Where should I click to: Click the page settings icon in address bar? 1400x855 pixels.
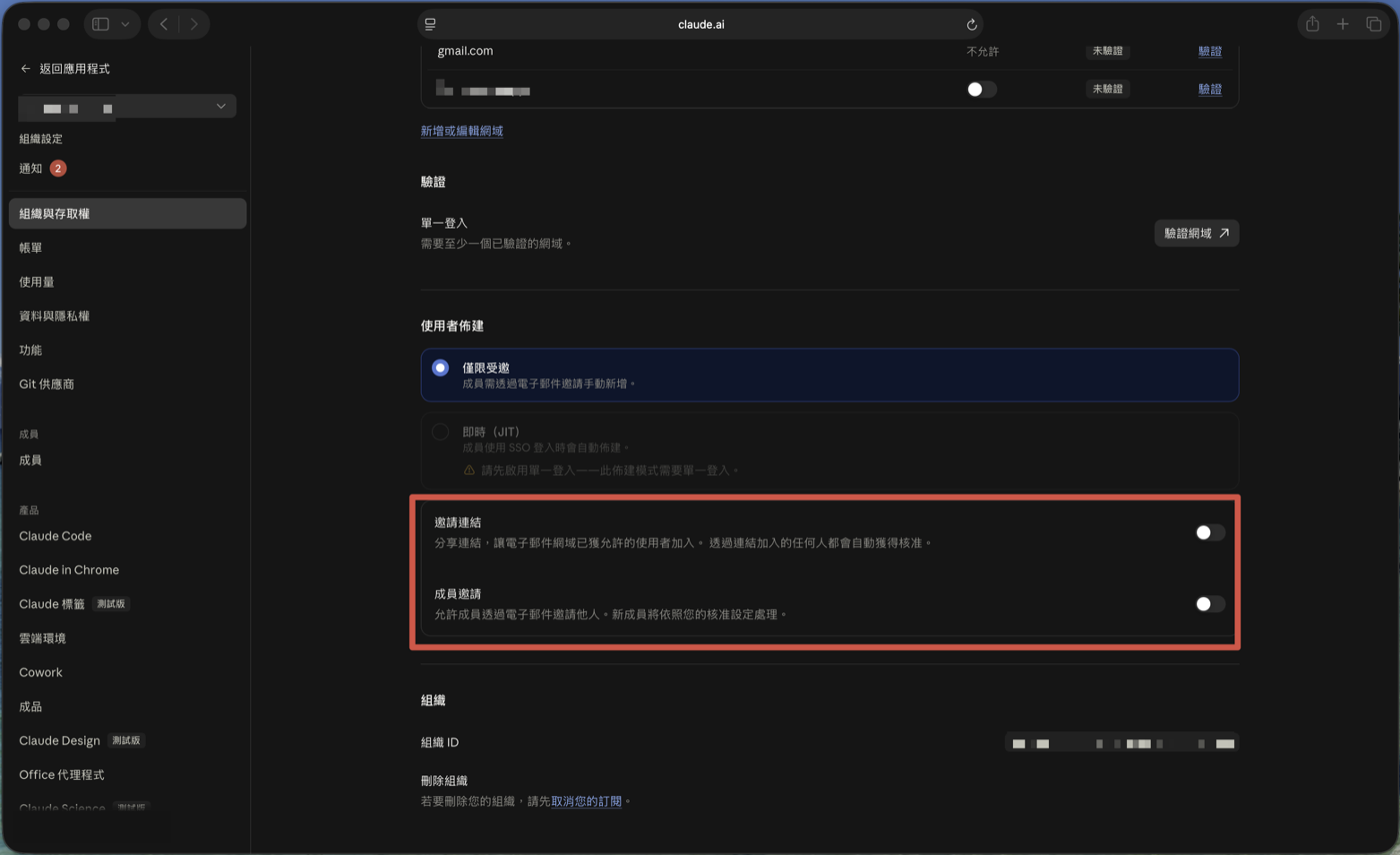(x=431, y=24)
